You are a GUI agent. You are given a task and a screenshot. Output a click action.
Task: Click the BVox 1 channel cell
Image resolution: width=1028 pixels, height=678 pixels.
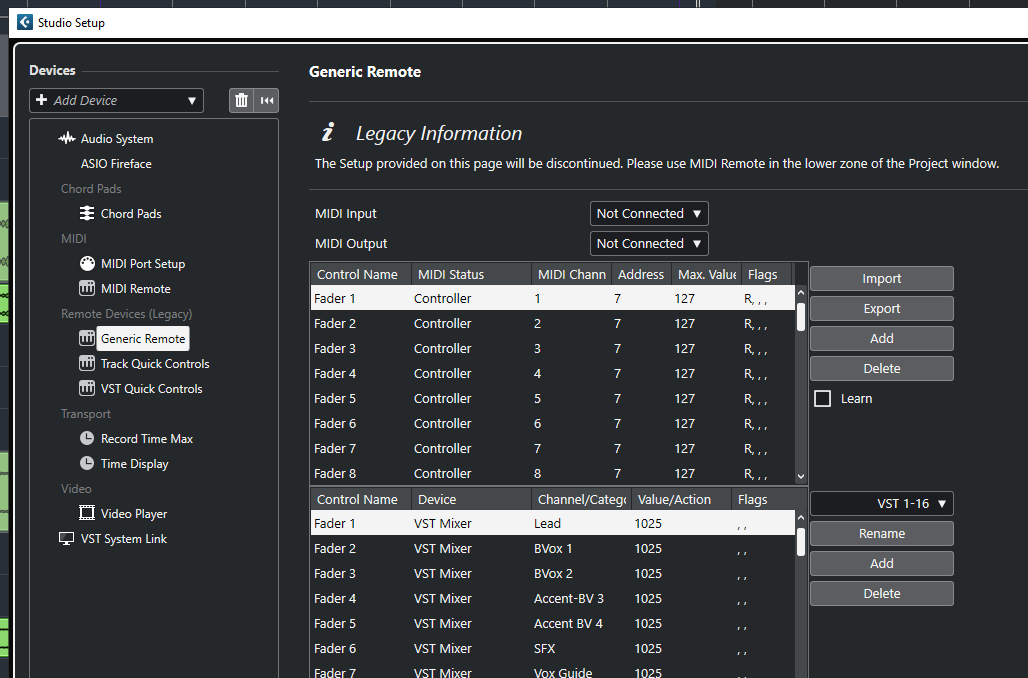point(553,548)
